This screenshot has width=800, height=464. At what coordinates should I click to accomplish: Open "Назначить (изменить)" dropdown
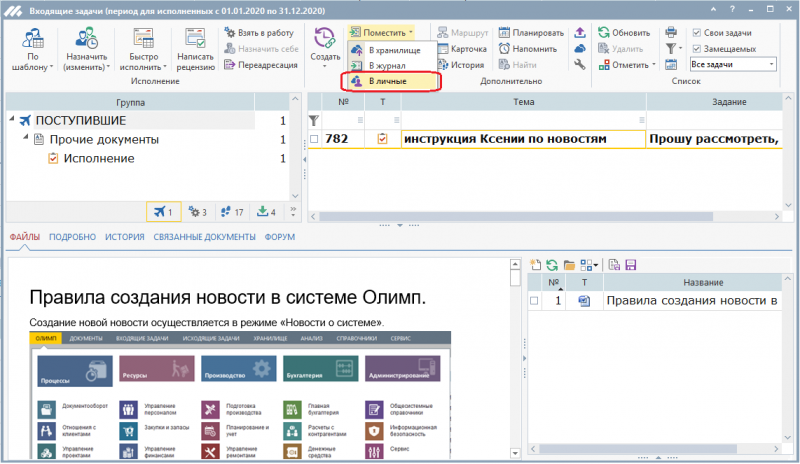coord(86,50)
